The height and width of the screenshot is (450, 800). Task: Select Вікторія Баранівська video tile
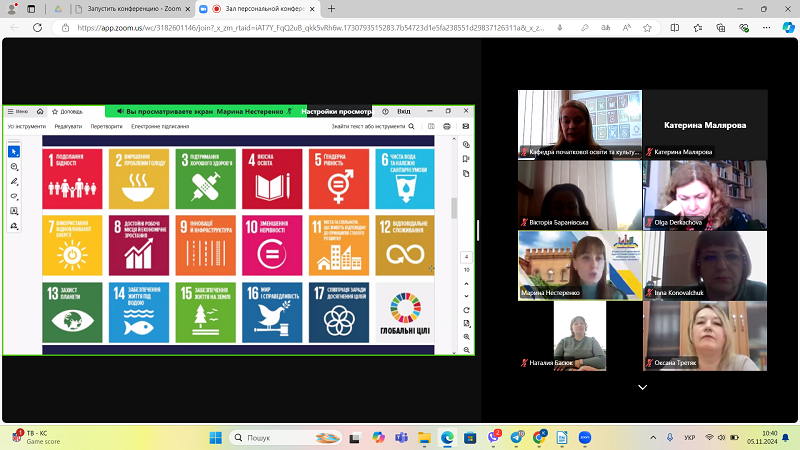(x=580, y=195)
